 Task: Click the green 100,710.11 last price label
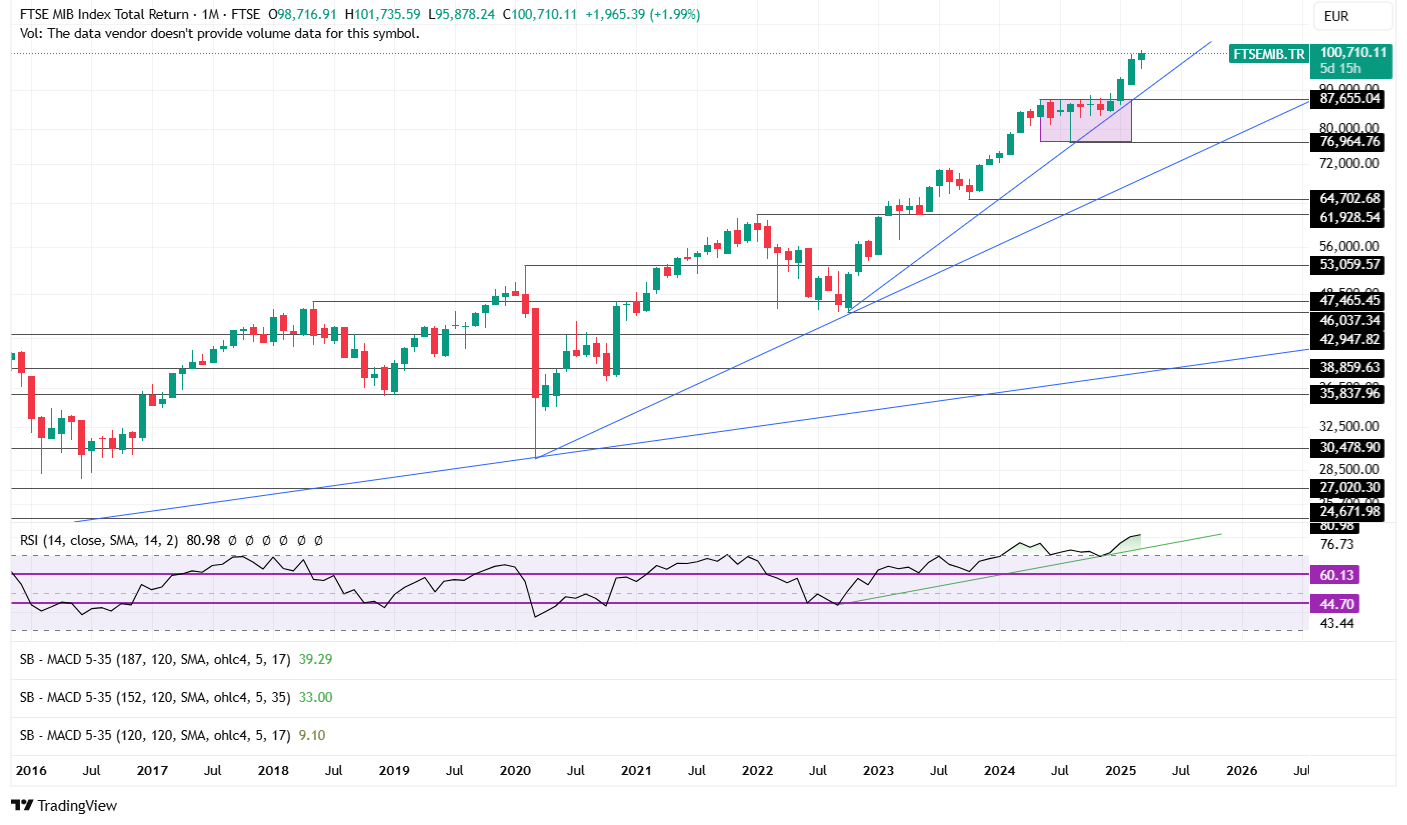coord(1352,52)
